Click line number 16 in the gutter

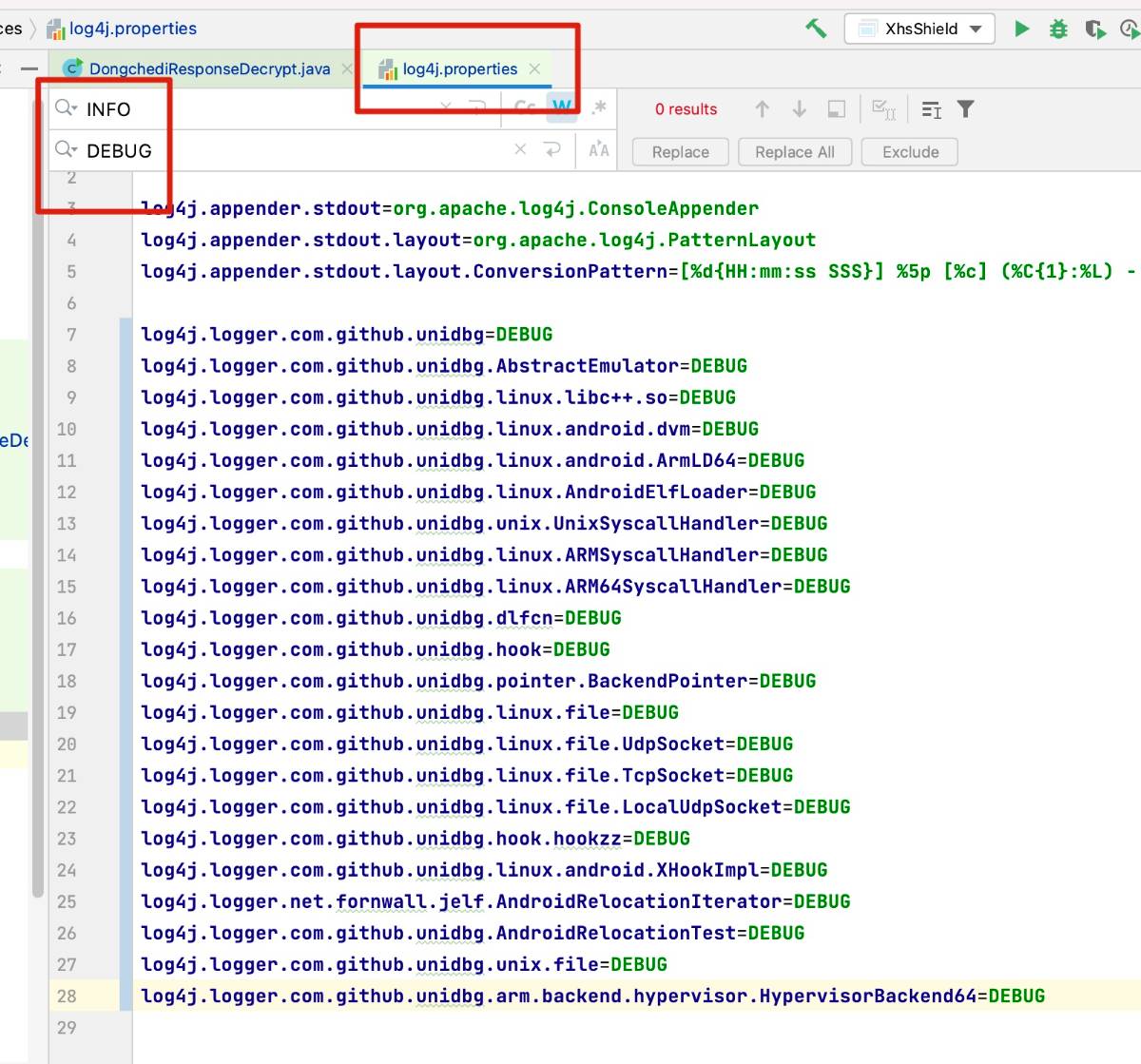pos(67,618)
